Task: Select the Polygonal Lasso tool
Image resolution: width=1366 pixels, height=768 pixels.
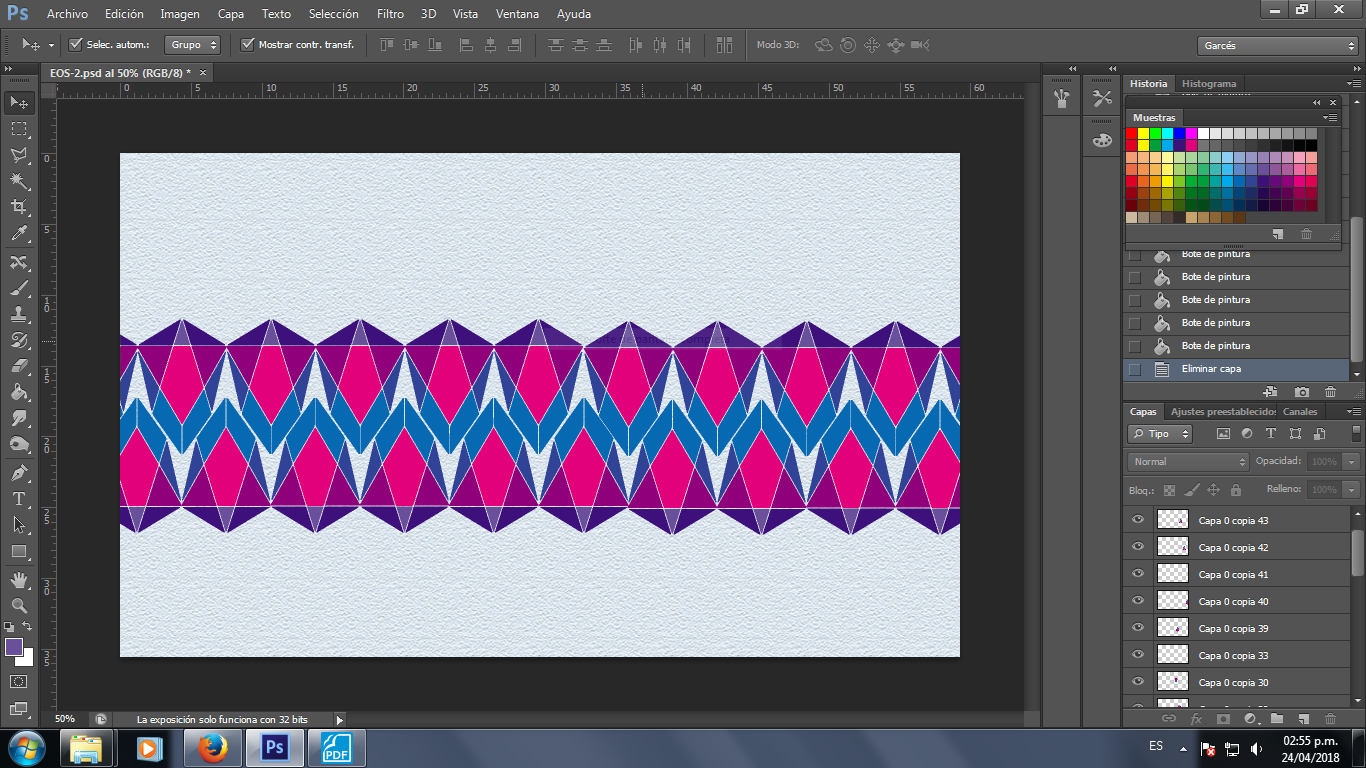Action: point(19,155)
